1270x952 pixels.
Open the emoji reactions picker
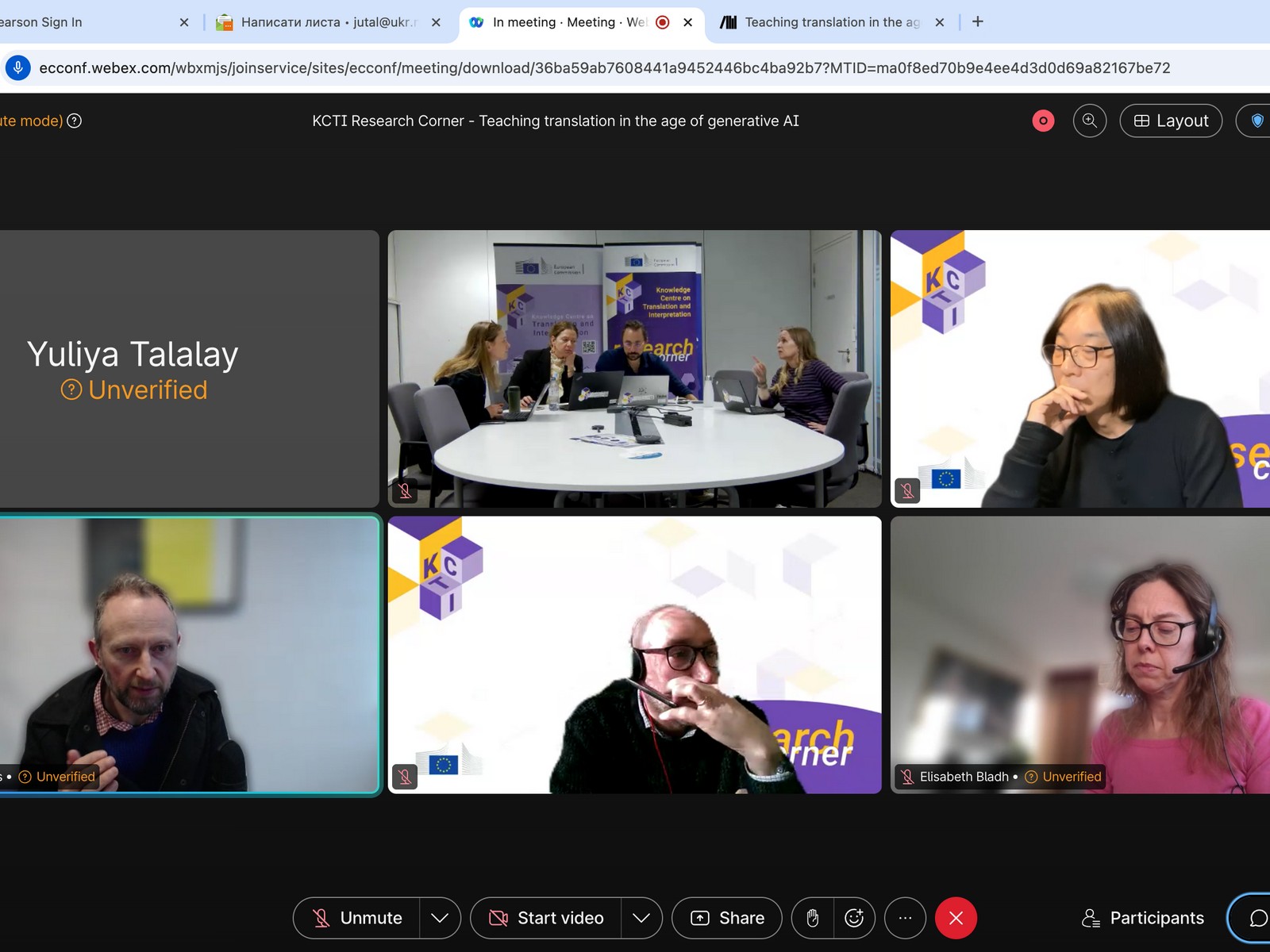pyautogui.click(x=854, y=918)
